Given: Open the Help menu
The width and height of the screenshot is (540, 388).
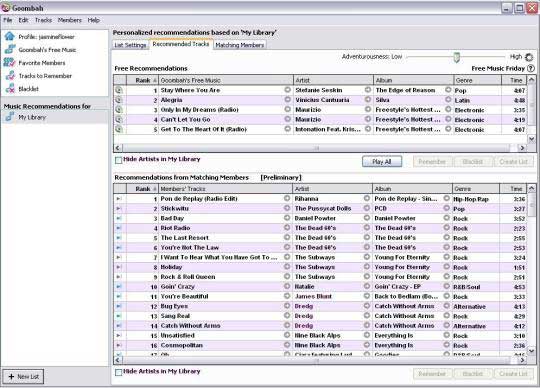Looking at the screenshot, I should pyautogui.click(x=94, y=20).
